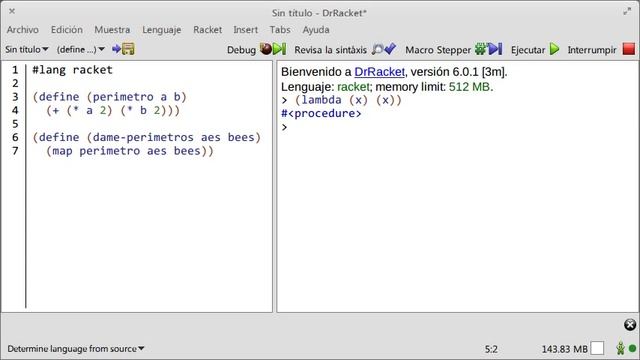Open the (define ...) definitions dropdown

(x=81, y=49)
